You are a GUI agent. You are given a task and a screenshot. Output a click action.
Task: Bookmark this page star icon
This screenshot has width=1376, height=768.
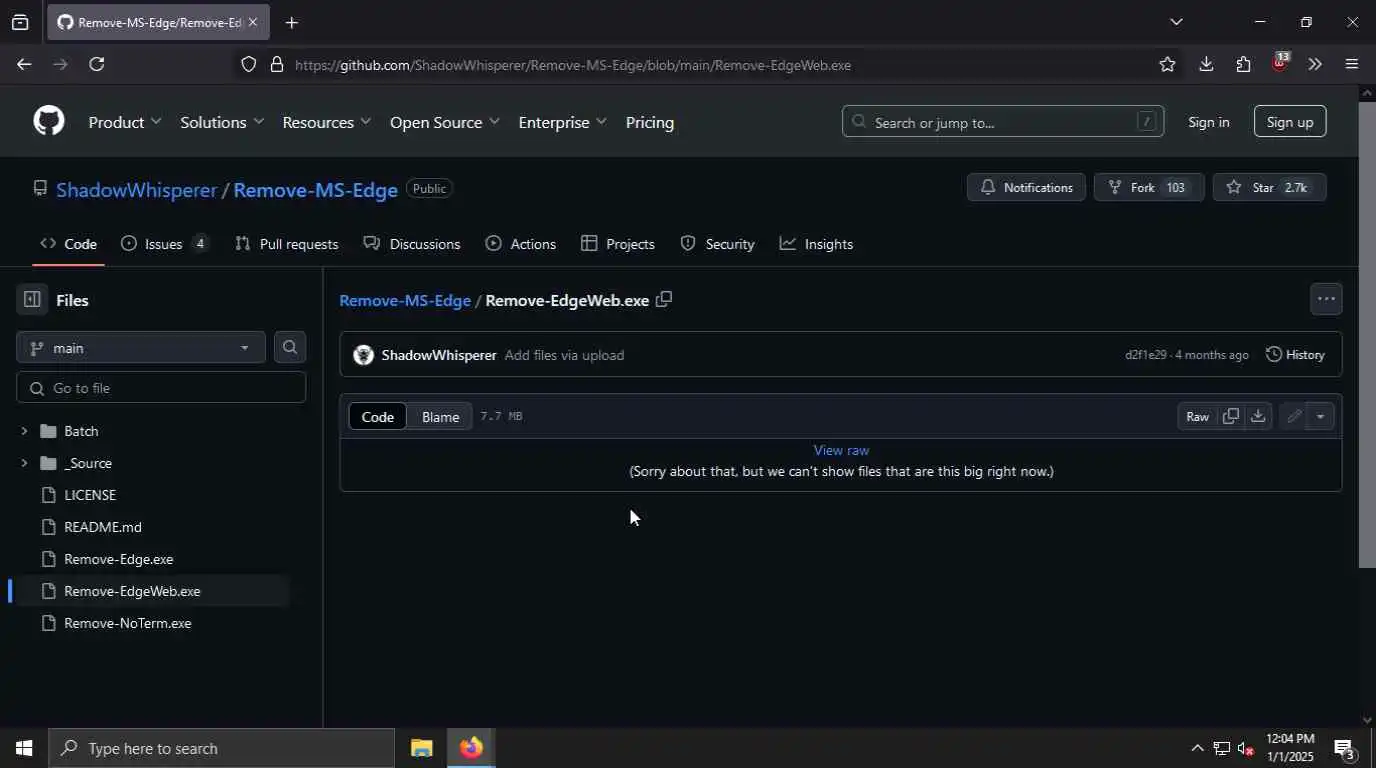1167,64
